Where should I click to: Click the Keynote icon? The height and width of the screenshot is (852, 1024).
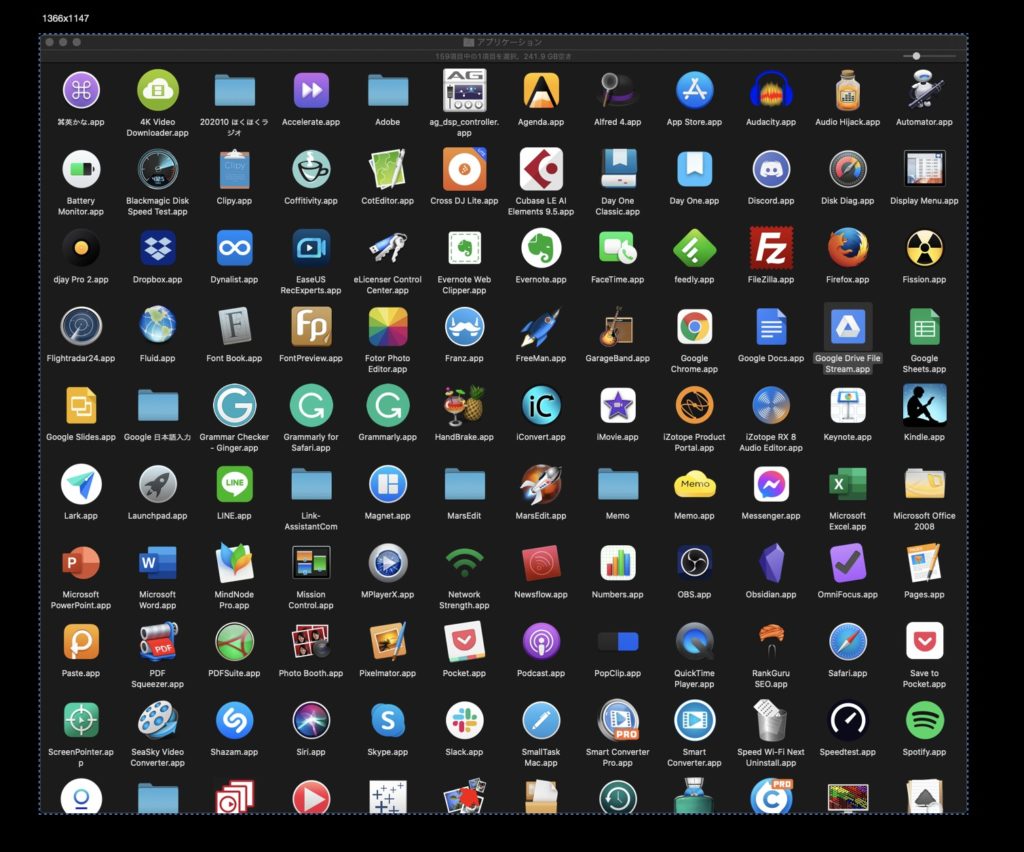pos(847,405)
